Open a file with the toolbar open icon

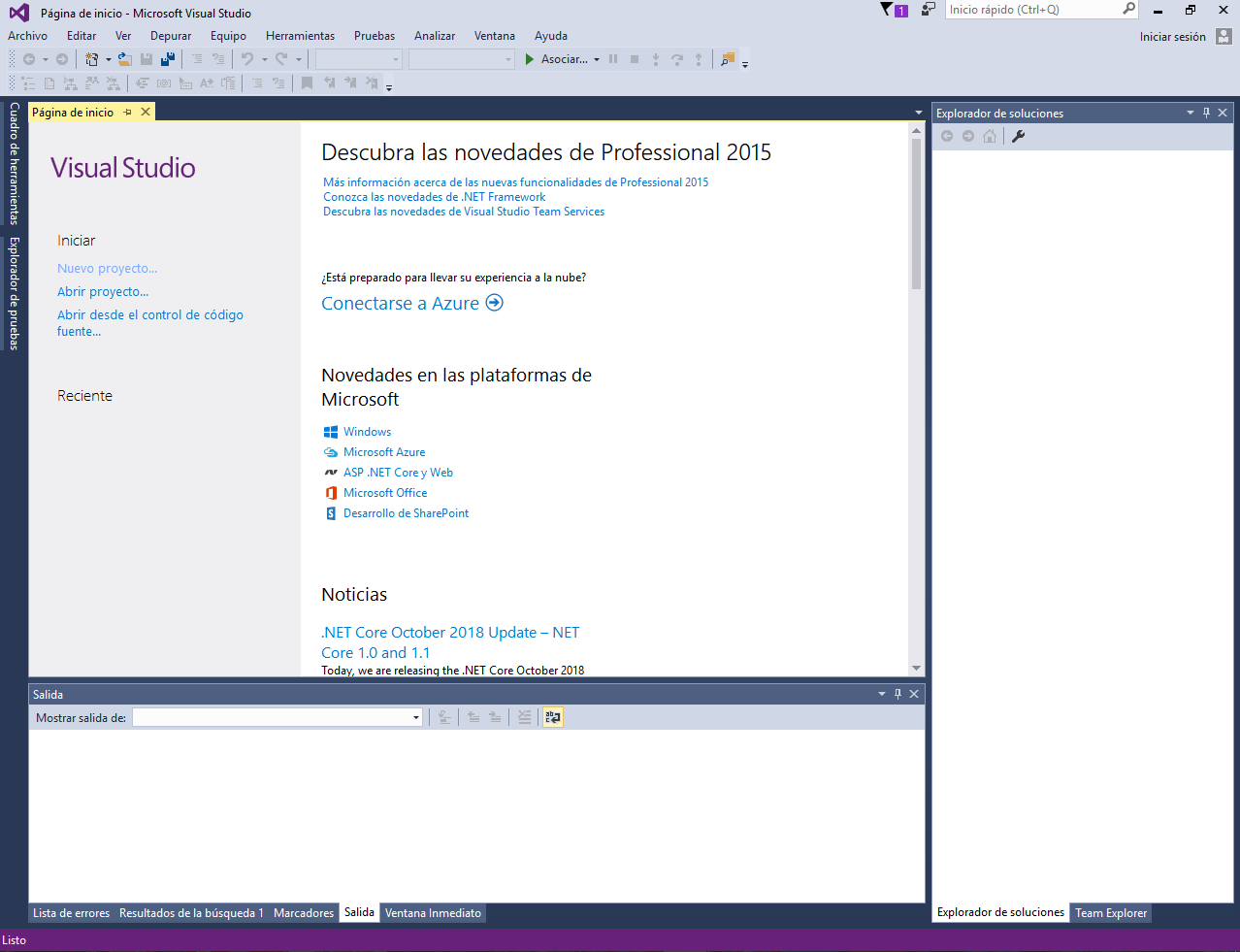[125, 58]
